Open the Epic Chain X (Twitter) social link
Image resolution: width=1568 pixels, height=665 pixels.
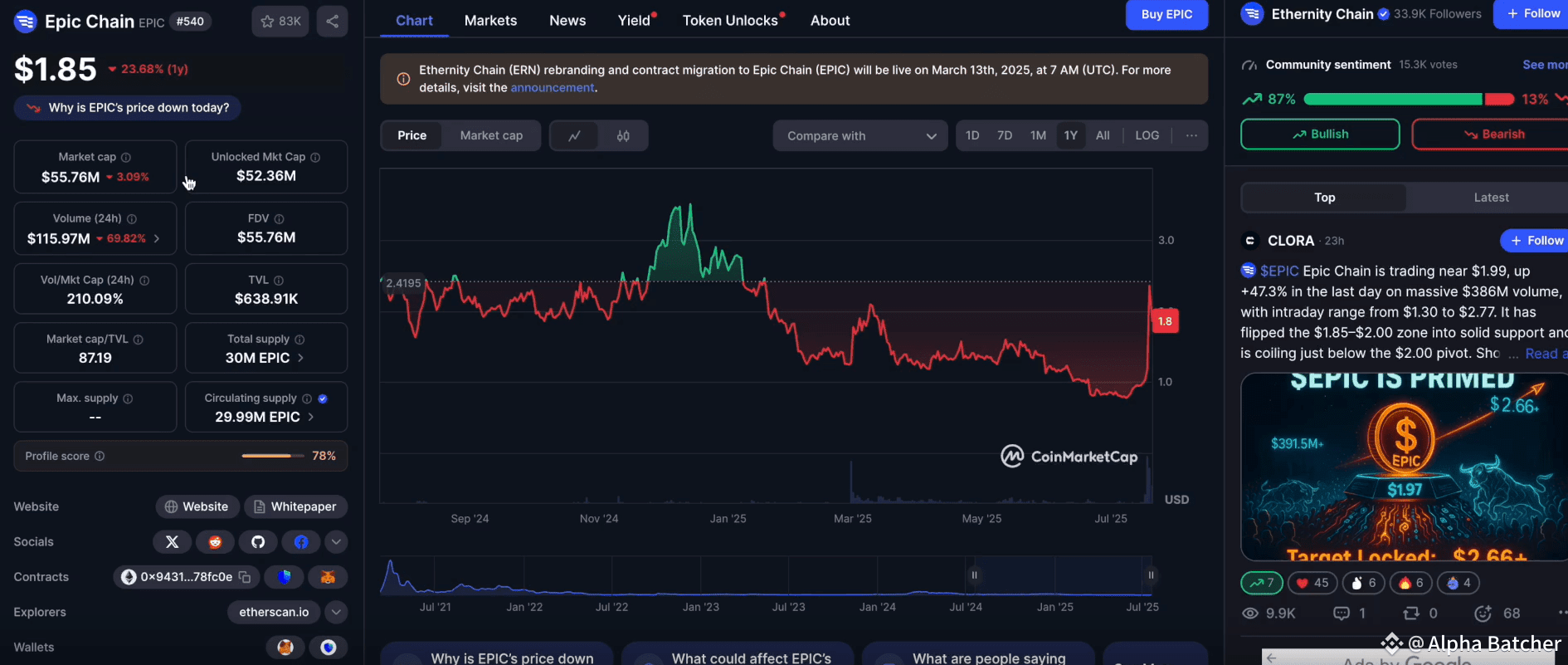coord(172,542)
